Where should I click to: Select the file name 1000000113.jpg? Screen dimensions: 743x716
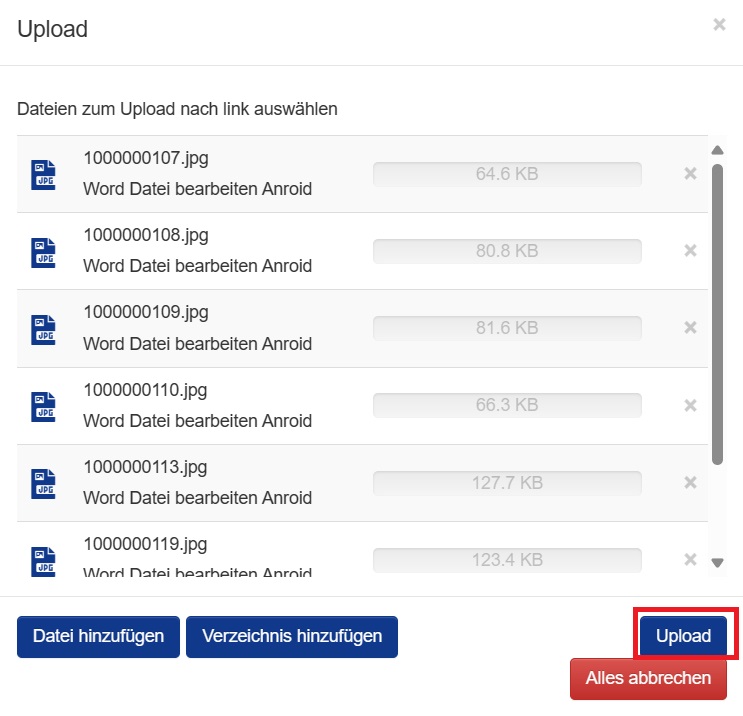145,468
